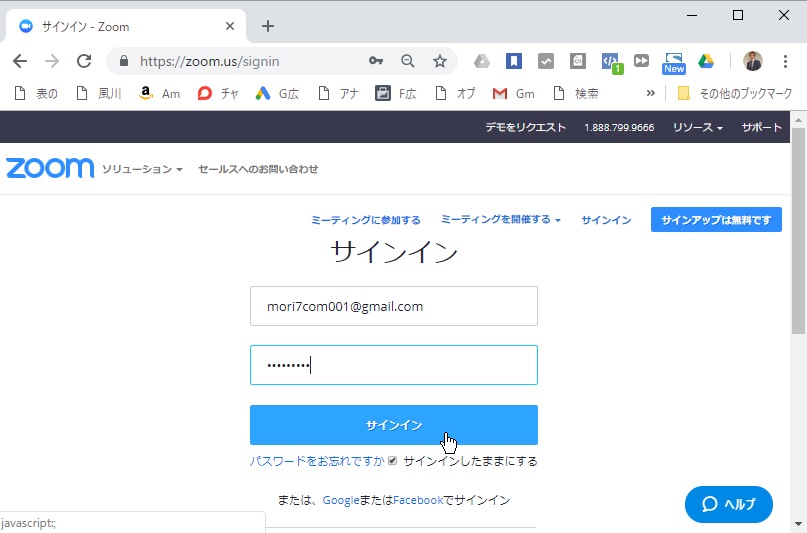Screen dimensions: 807x533
Task: Sign in with the Google link
Action: (341, 500)
